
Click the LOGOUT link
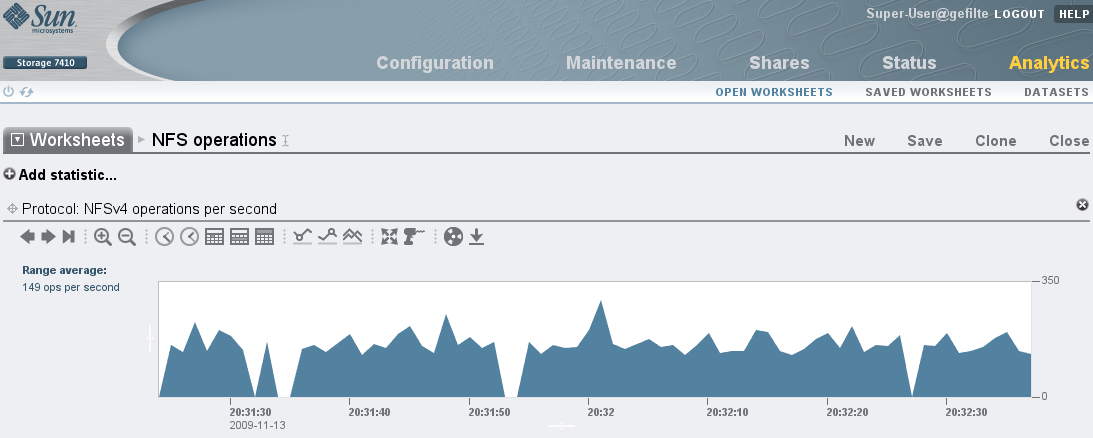click(x=1019, y=14)
